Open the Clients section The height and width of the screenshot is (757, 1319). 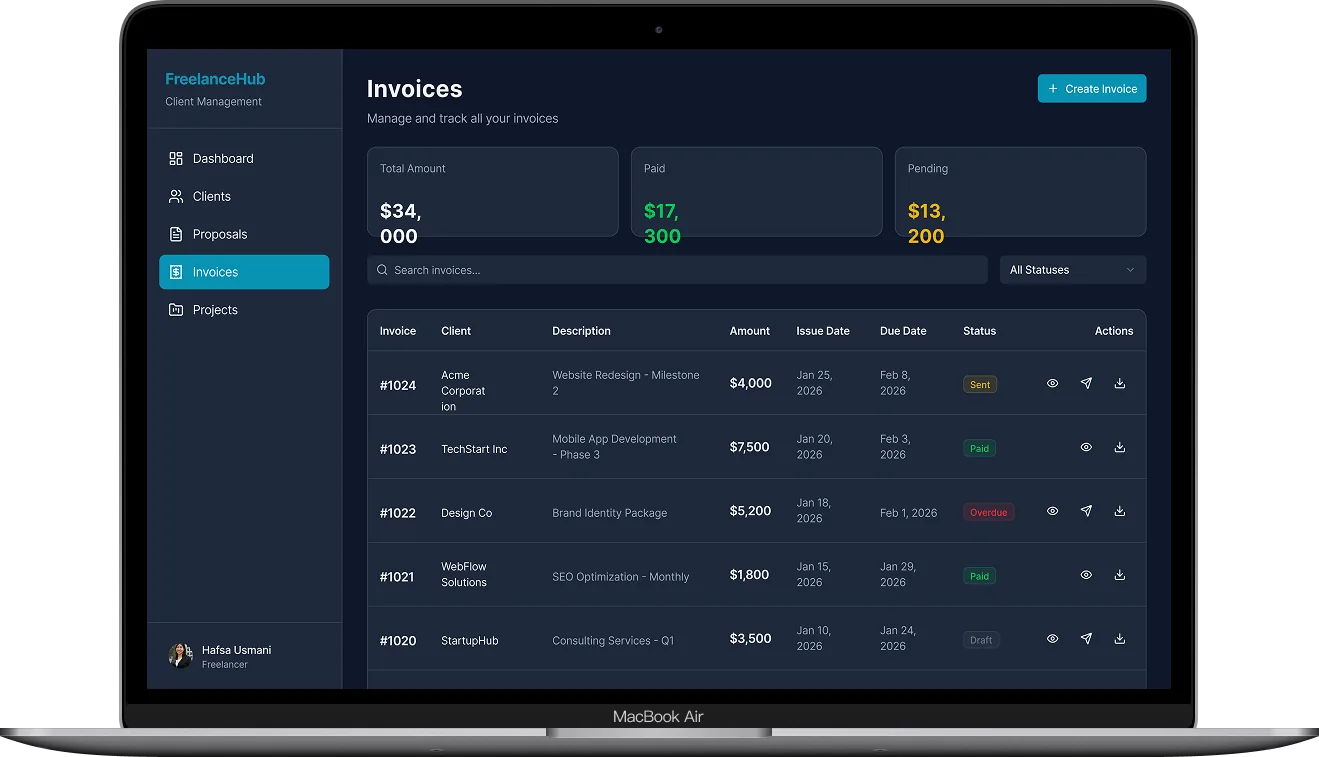coord(244,196)
